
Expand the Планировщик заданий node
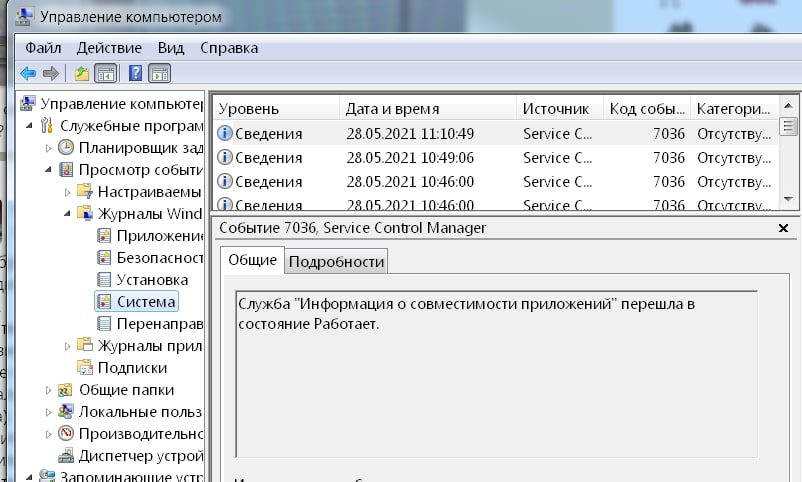[x=49, y=148]
